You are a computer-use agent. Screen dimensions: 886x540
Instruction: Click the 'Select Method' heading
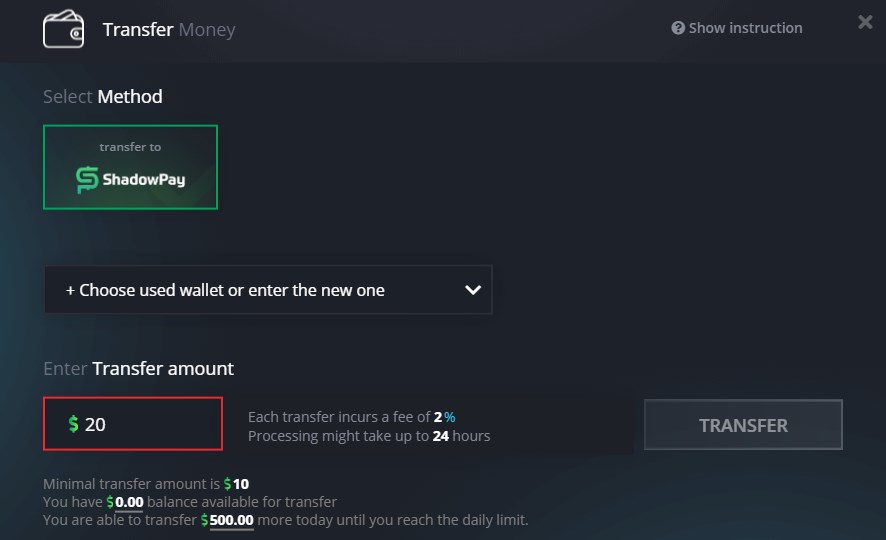102,97
